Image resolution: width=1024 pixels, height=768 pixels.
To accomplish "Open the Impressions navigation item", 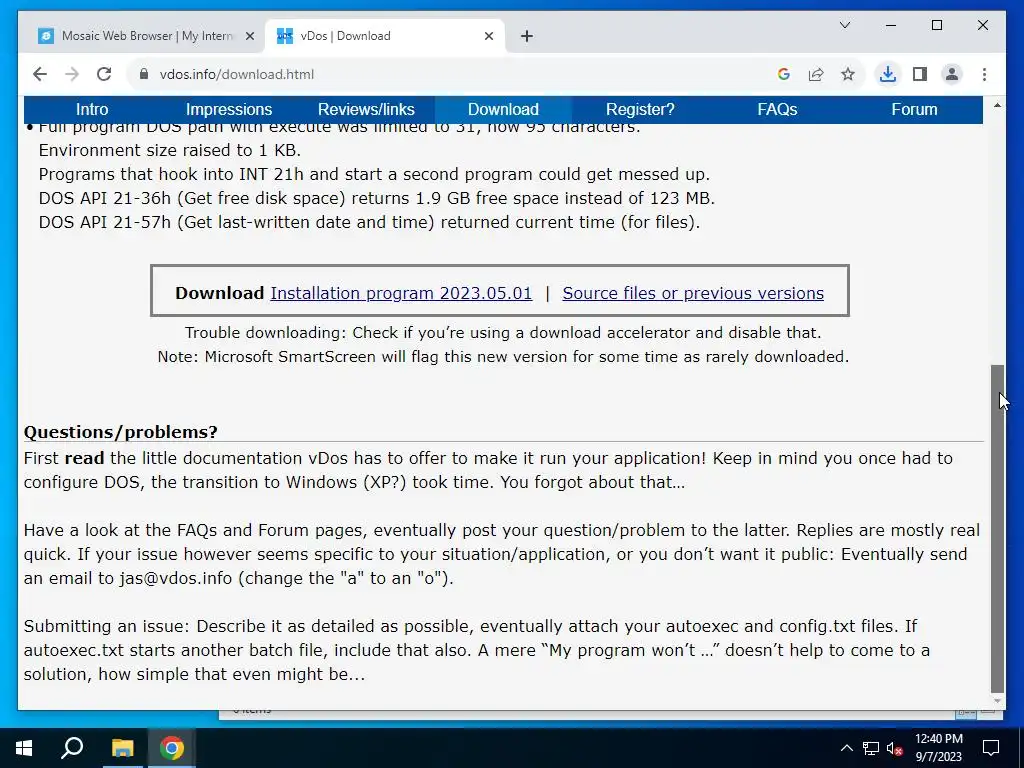I will pos(229,109).
